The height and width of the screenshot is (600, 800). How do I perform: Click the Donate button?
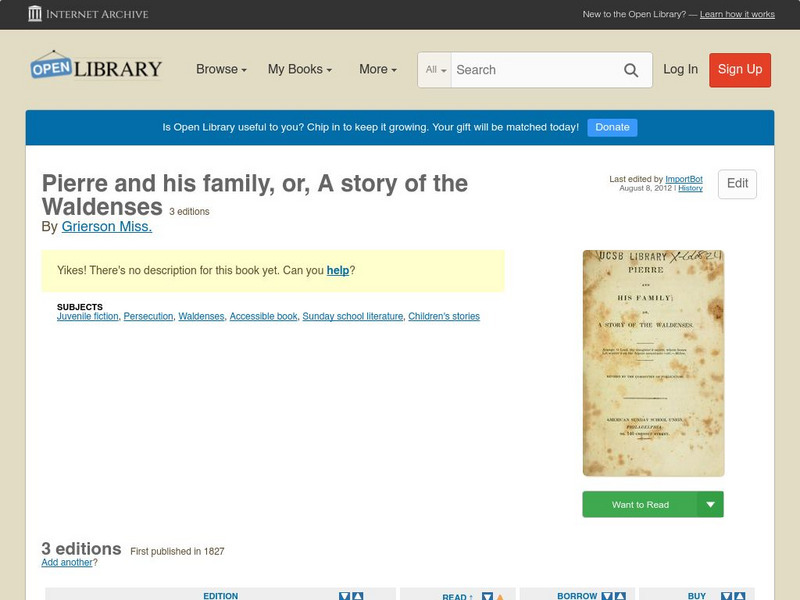[x=611, y=127]
